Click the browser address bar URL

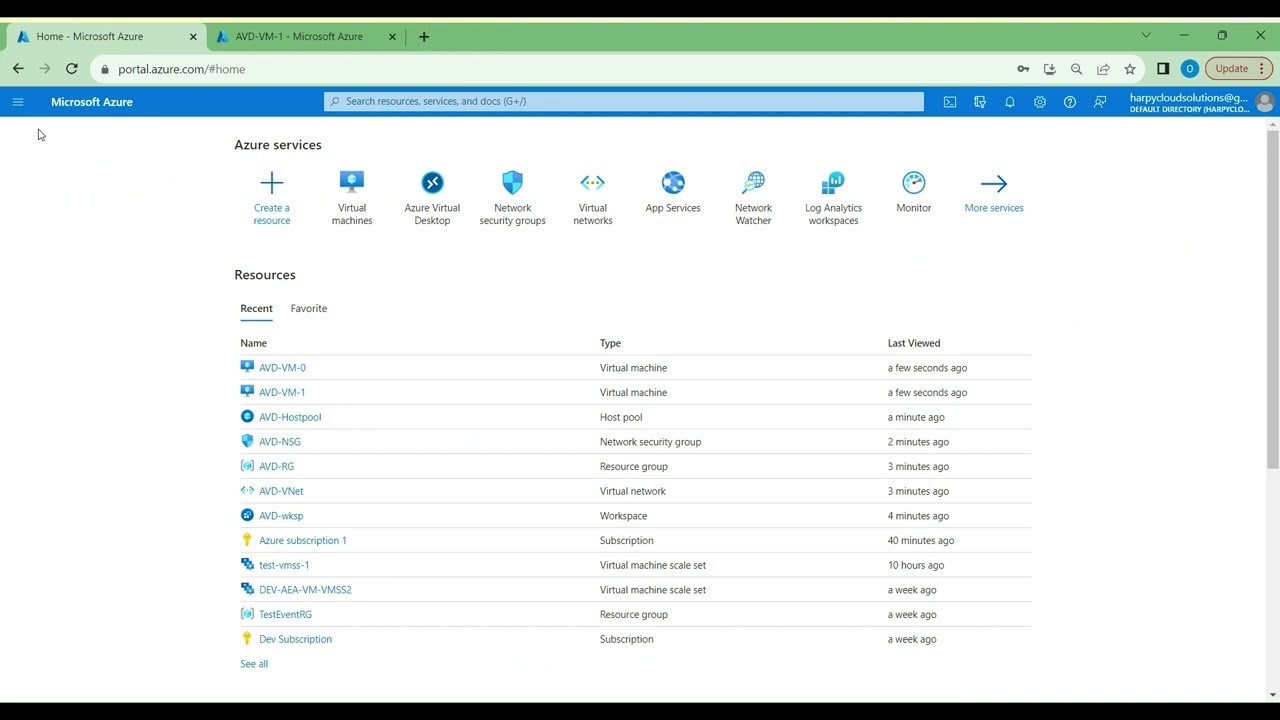[181, 69]
